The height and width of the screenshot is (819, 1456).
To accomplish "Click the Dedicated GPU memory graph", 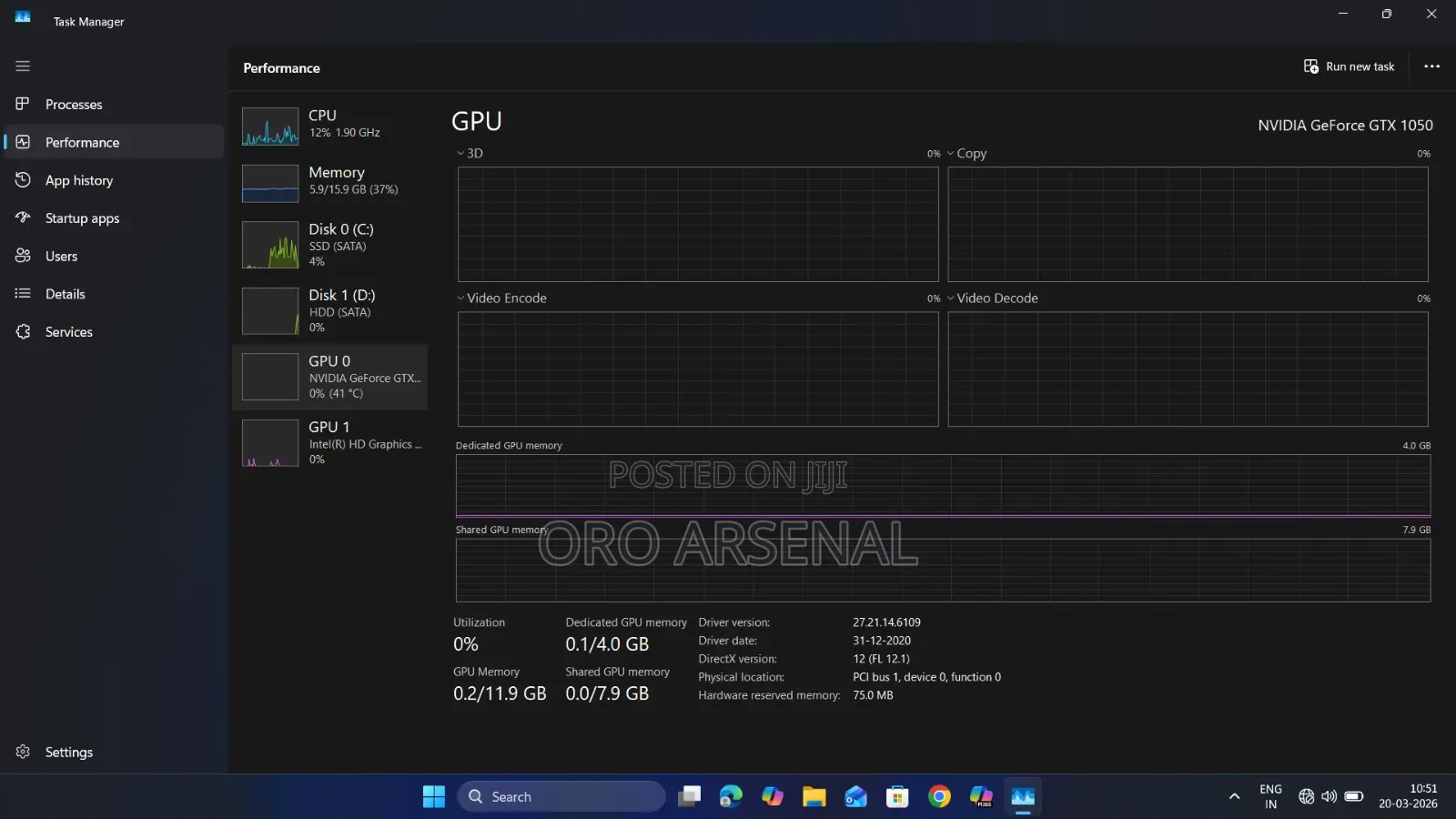I will pos(943,486).
